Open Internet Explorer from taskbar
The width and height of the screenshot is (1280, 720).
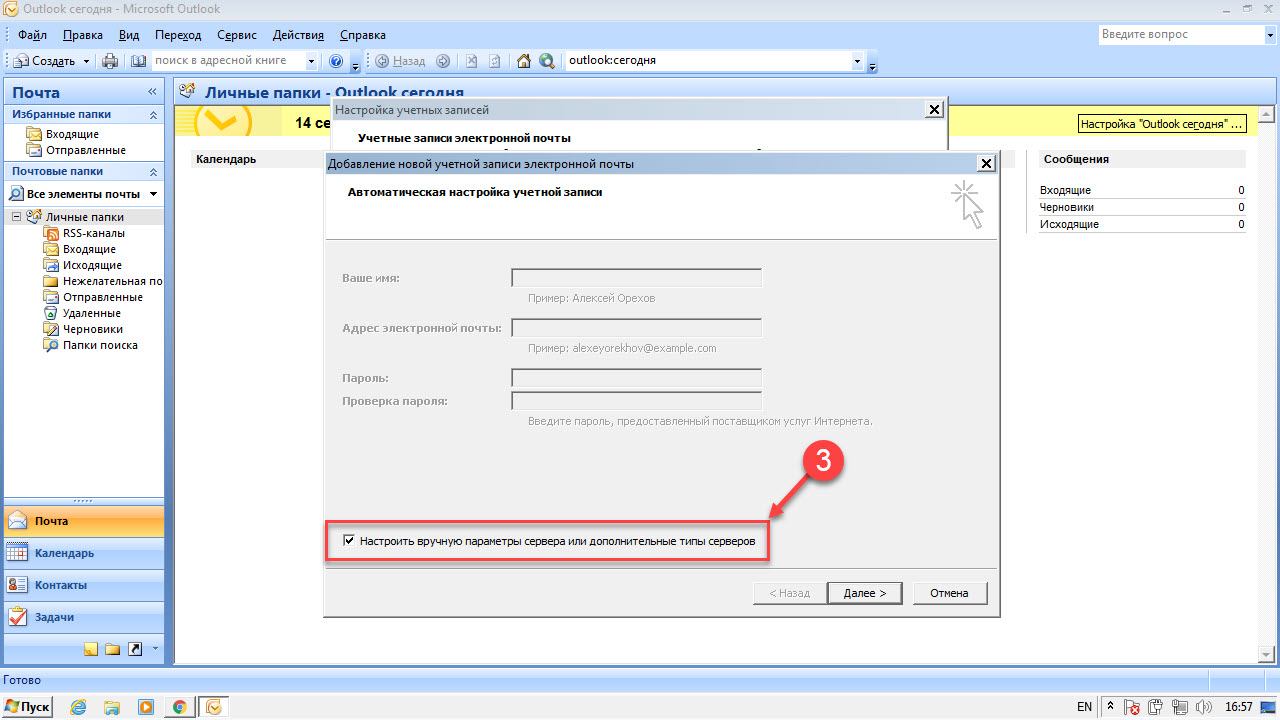coord(79,706)
